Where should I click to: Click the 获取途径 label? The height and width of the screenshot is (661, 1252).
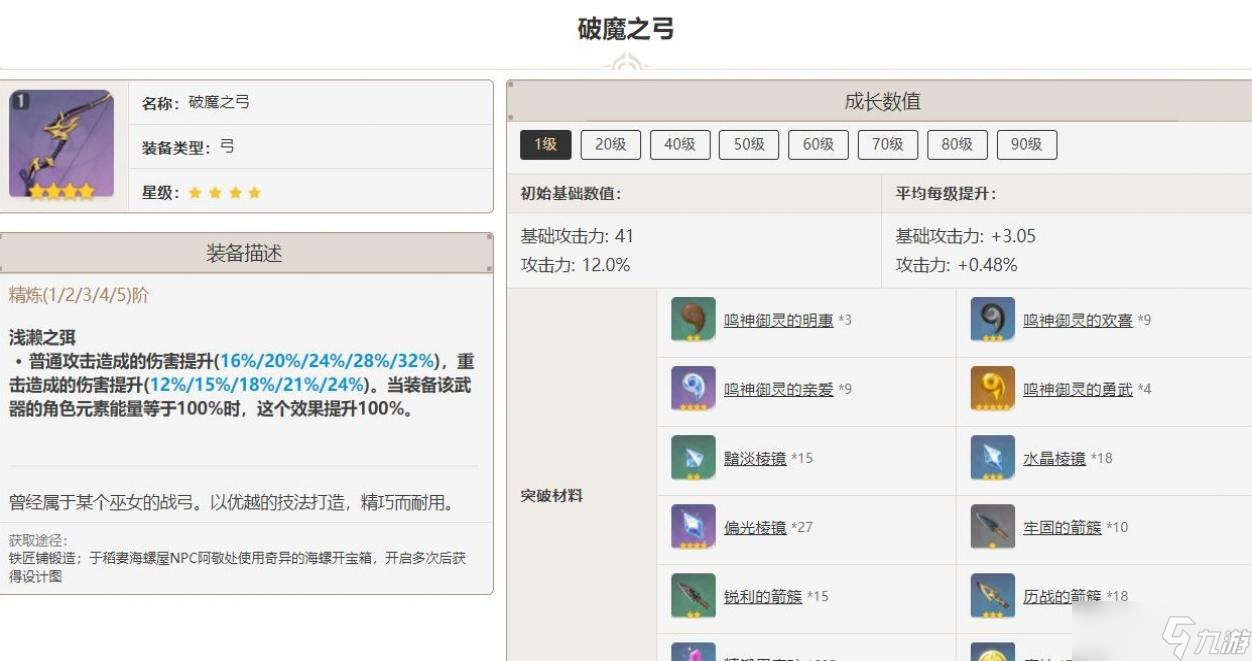click(38, 540)
